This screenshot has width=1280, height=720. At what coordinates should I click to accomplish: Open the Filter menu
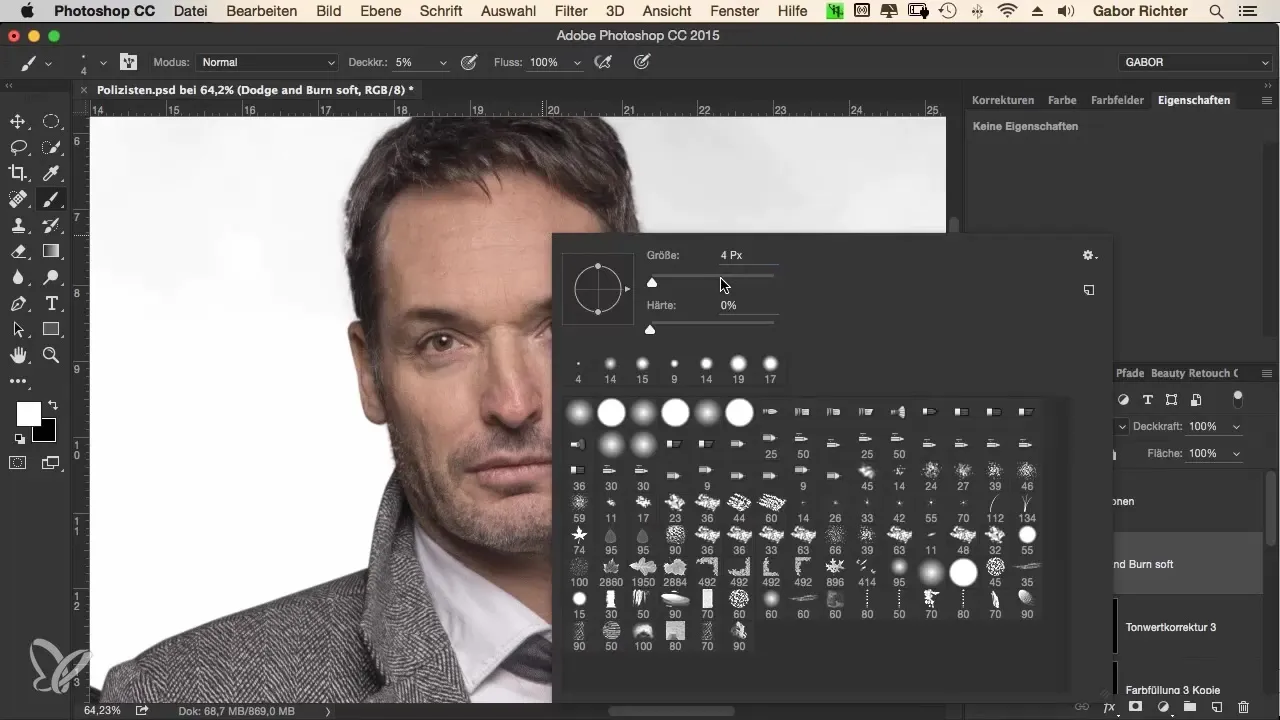[x=571, y=11]
